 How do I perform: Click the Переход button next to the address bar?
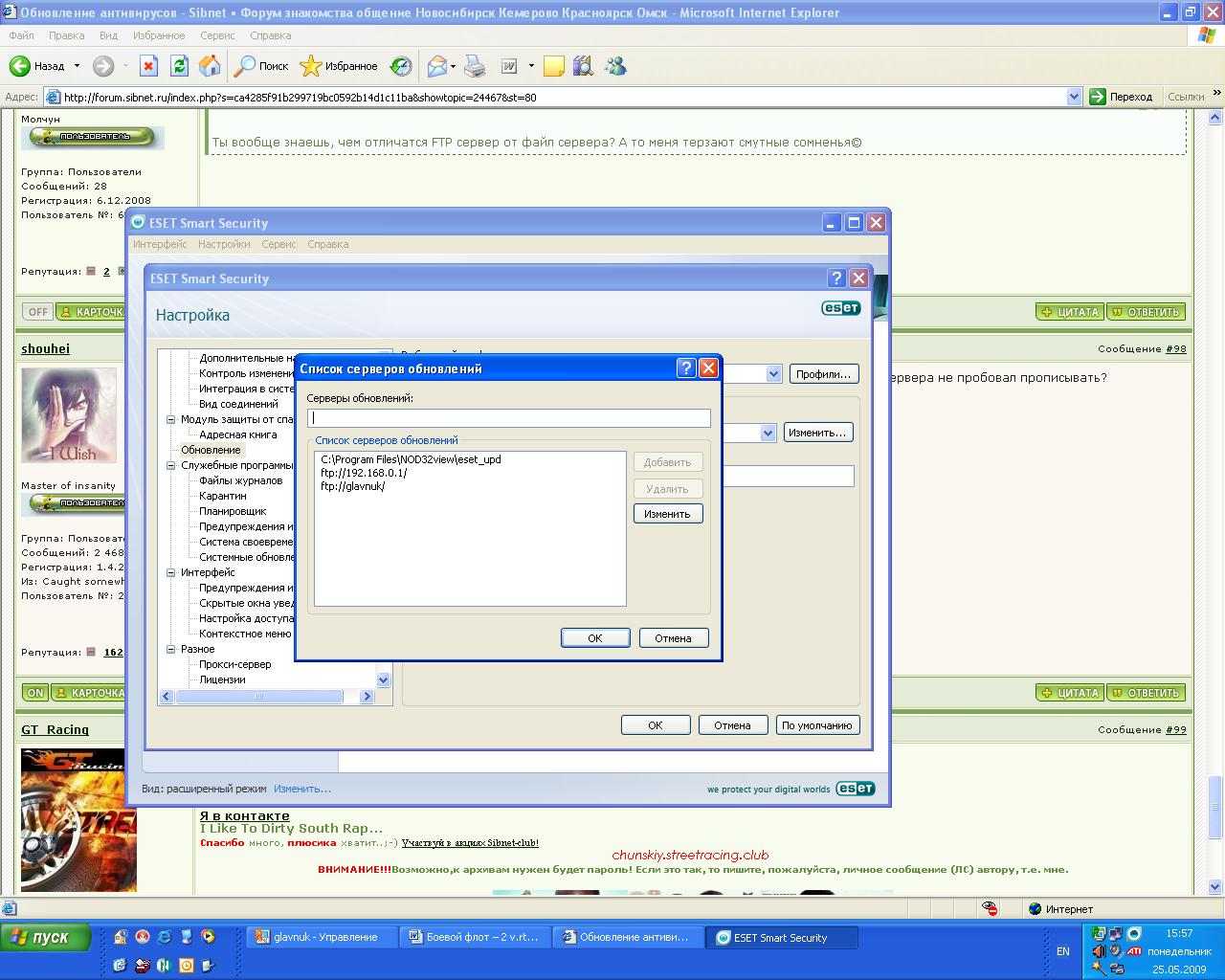click(1122, 97)
